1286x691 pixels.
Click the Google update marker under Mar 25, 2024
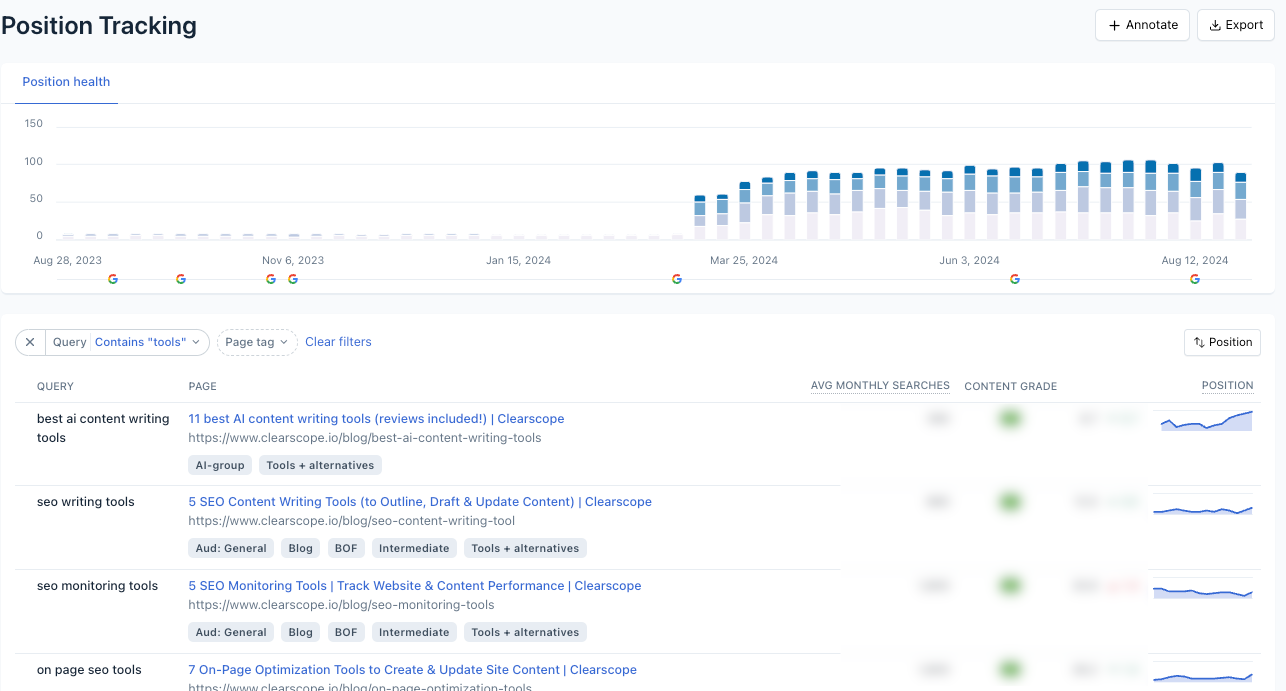click(x=677, y=279)
